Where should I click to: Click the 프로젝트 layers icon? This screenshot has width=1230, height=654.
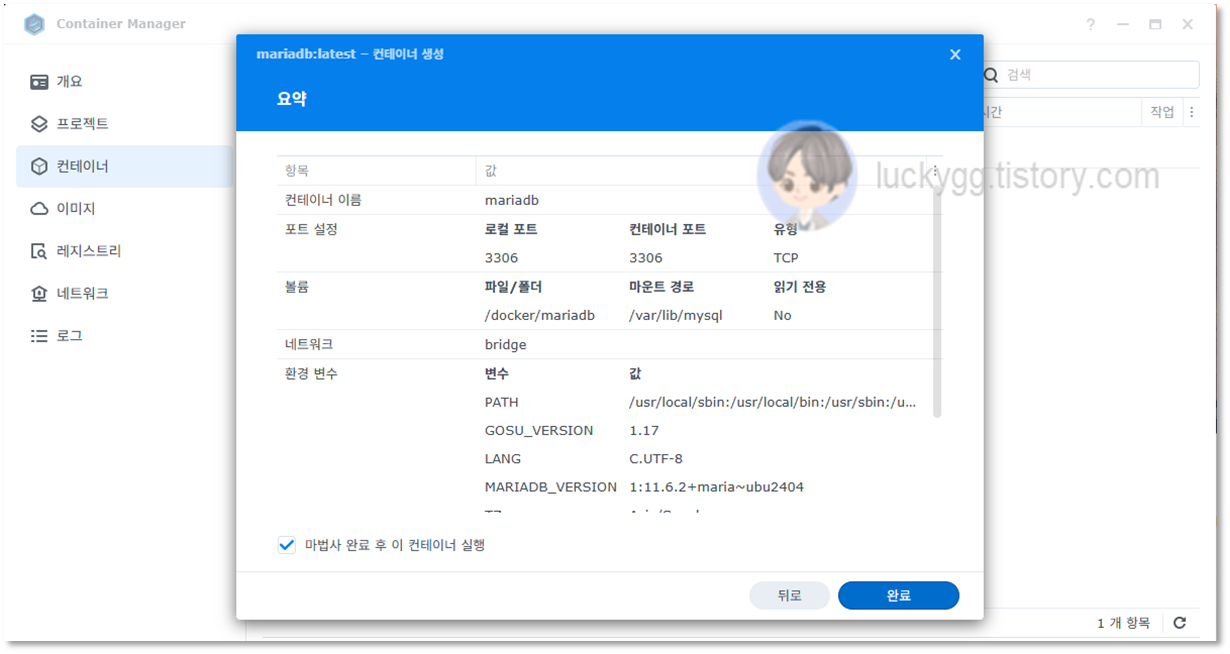click(39, 124)
